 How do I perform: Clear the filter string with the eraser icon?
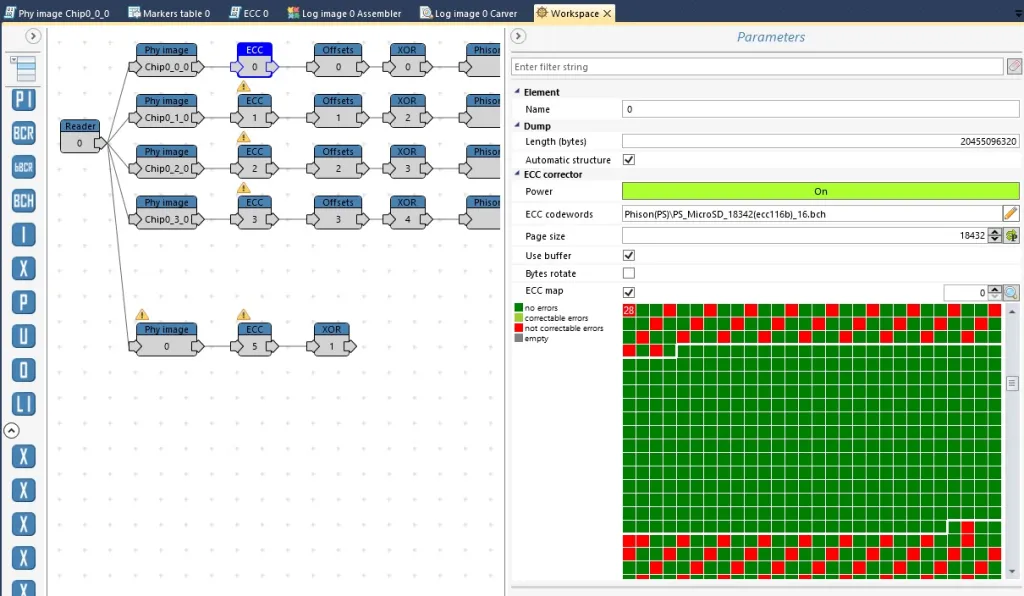(x=1014, y=67)
